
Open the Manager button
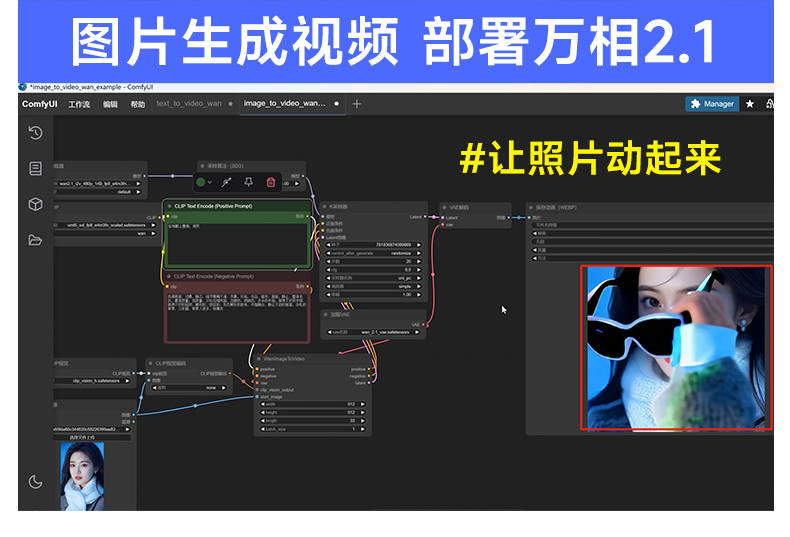coord(712,104)
